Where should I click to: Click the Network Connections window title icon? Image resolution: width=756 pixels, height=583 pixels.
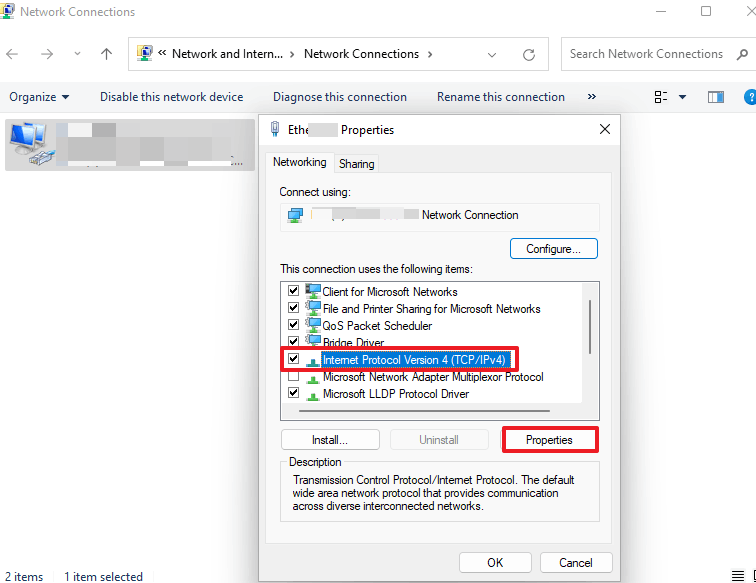[x=7, y=11]
